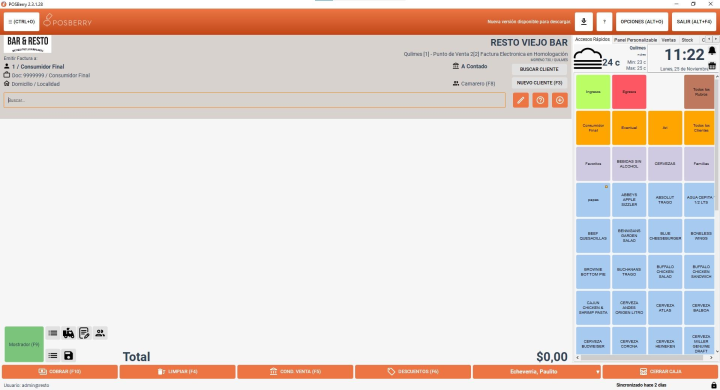
Task: Click the calendar icon below bell
Action: click(x=712, y=66)
